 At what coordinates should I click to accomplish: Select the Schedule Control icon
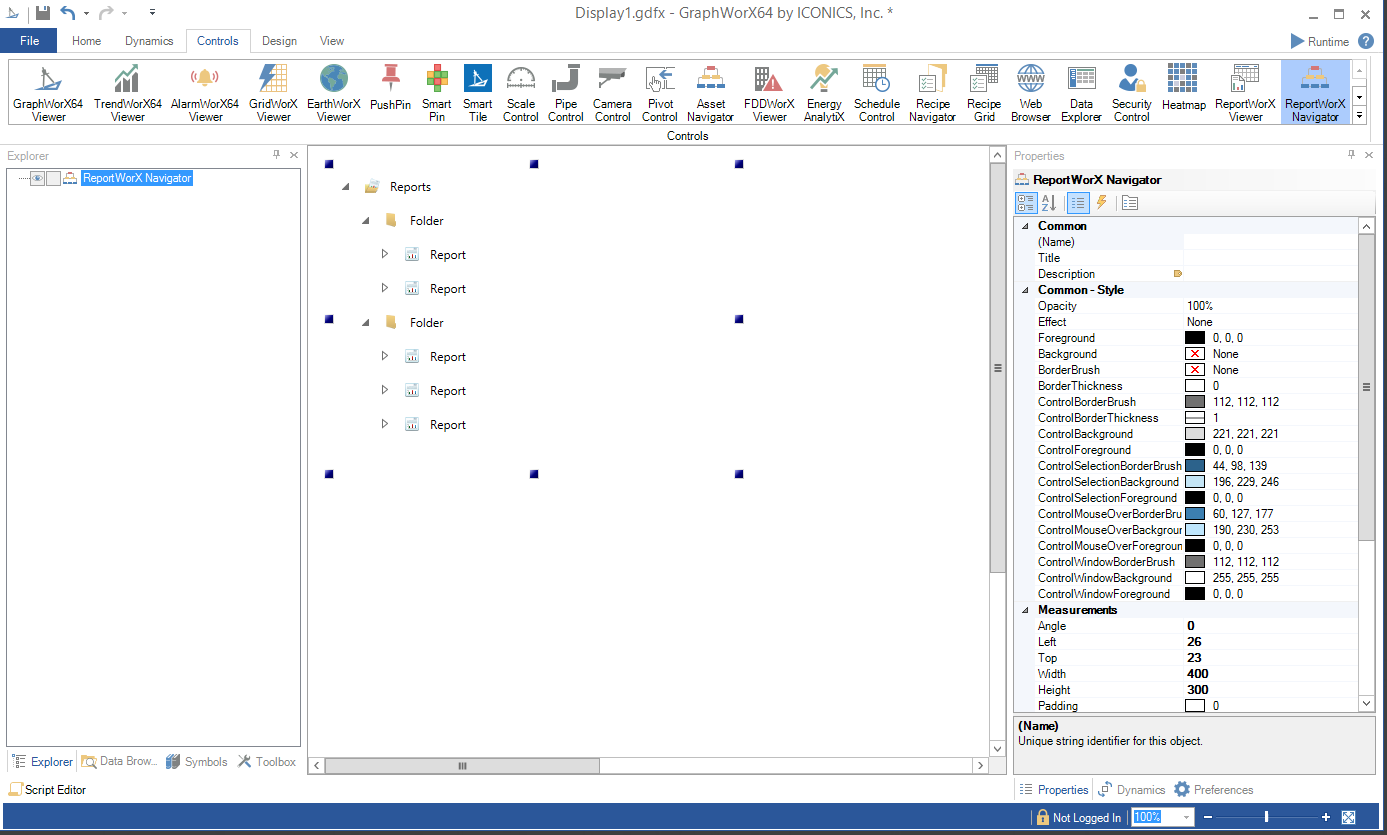876,93
